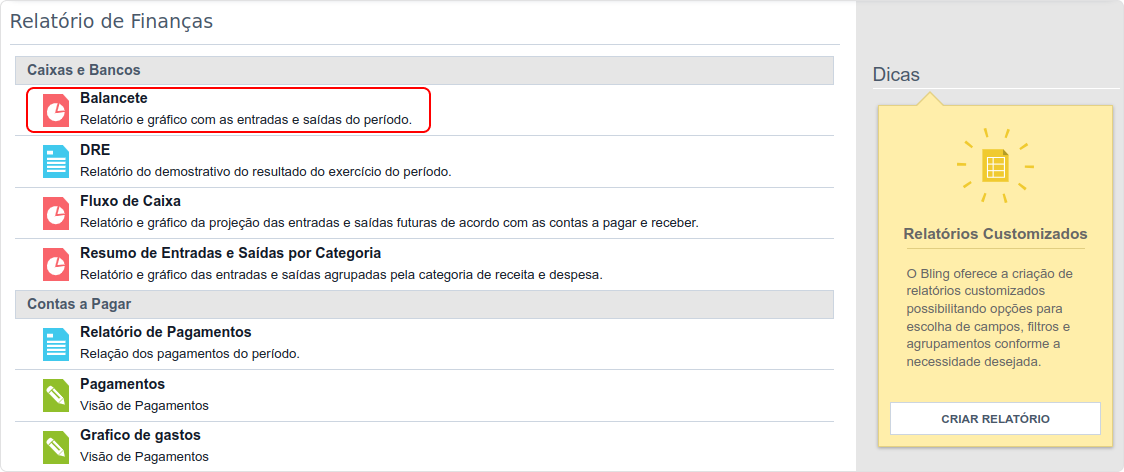Image resolution: width=1124 pixels, height=472 pixels.
Task: Click 'Visão de Pagamentos' under Pagamentos
Action: coord(144,406)
